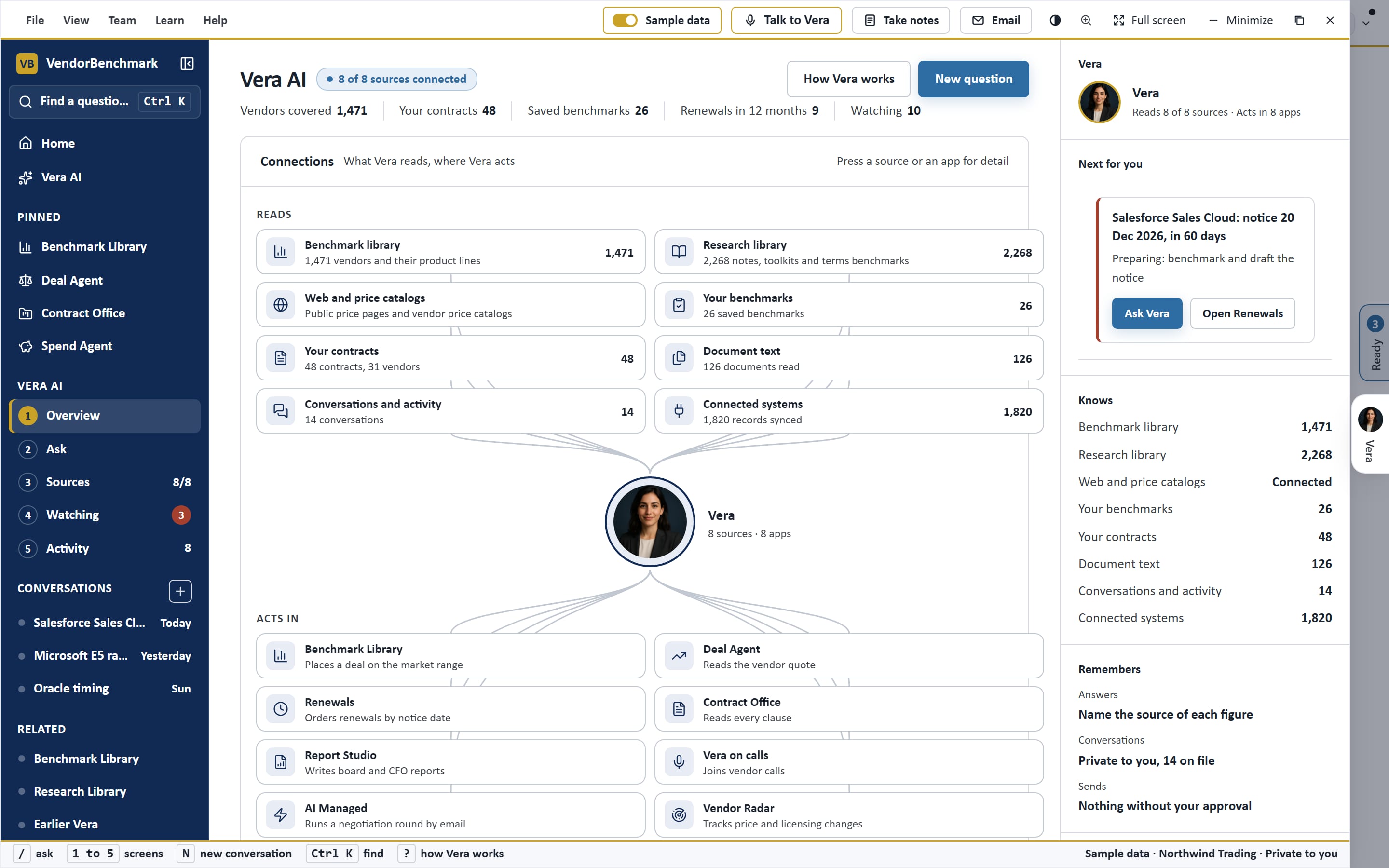Screen dimensions: 1389x868
Task: Click the 8 of 8 sources connected badge
Action: (x=396, y=79)
